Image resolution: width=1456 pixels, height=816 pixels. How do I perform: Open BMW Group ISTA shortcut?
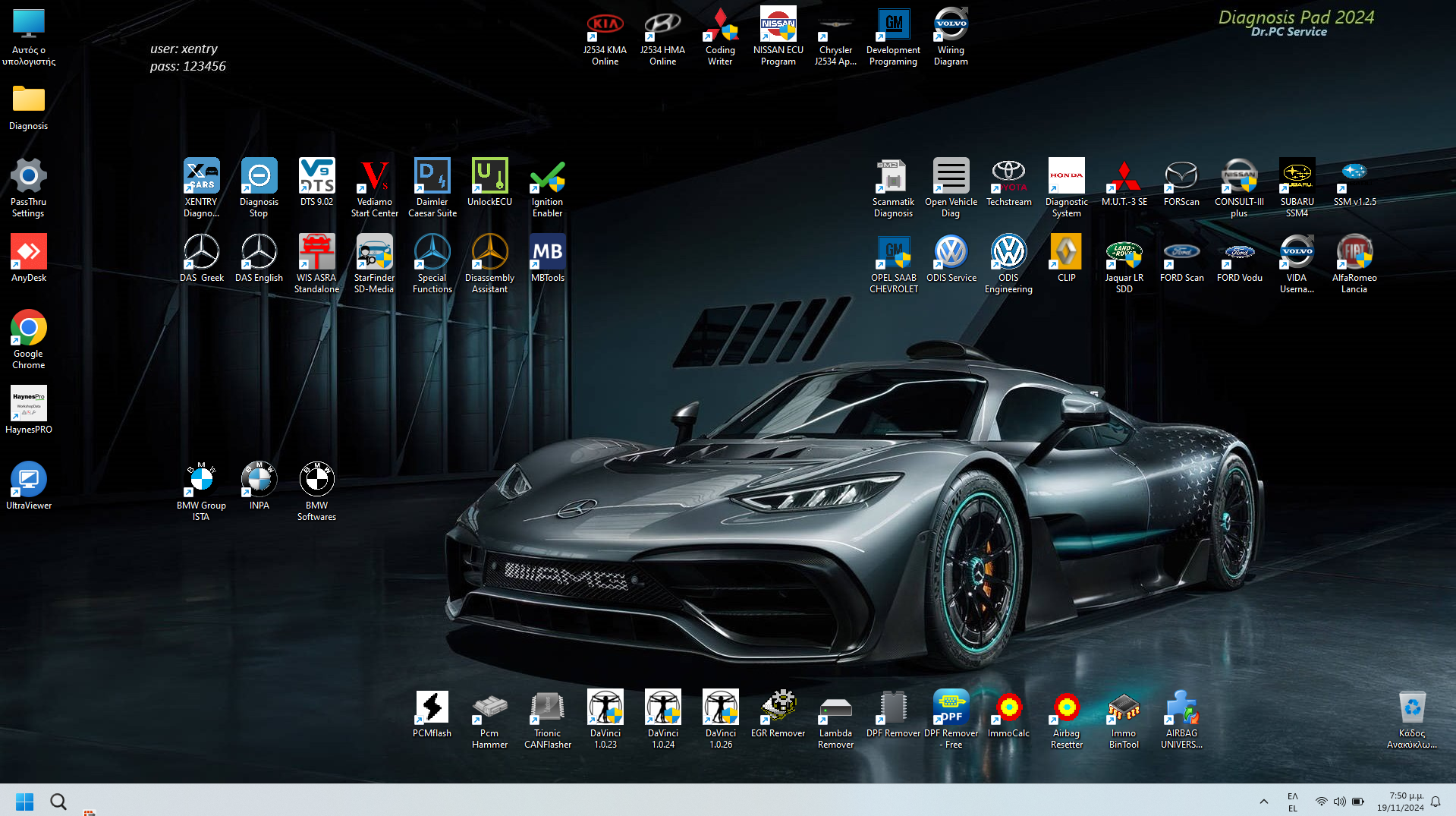click(x=201, y=490)
